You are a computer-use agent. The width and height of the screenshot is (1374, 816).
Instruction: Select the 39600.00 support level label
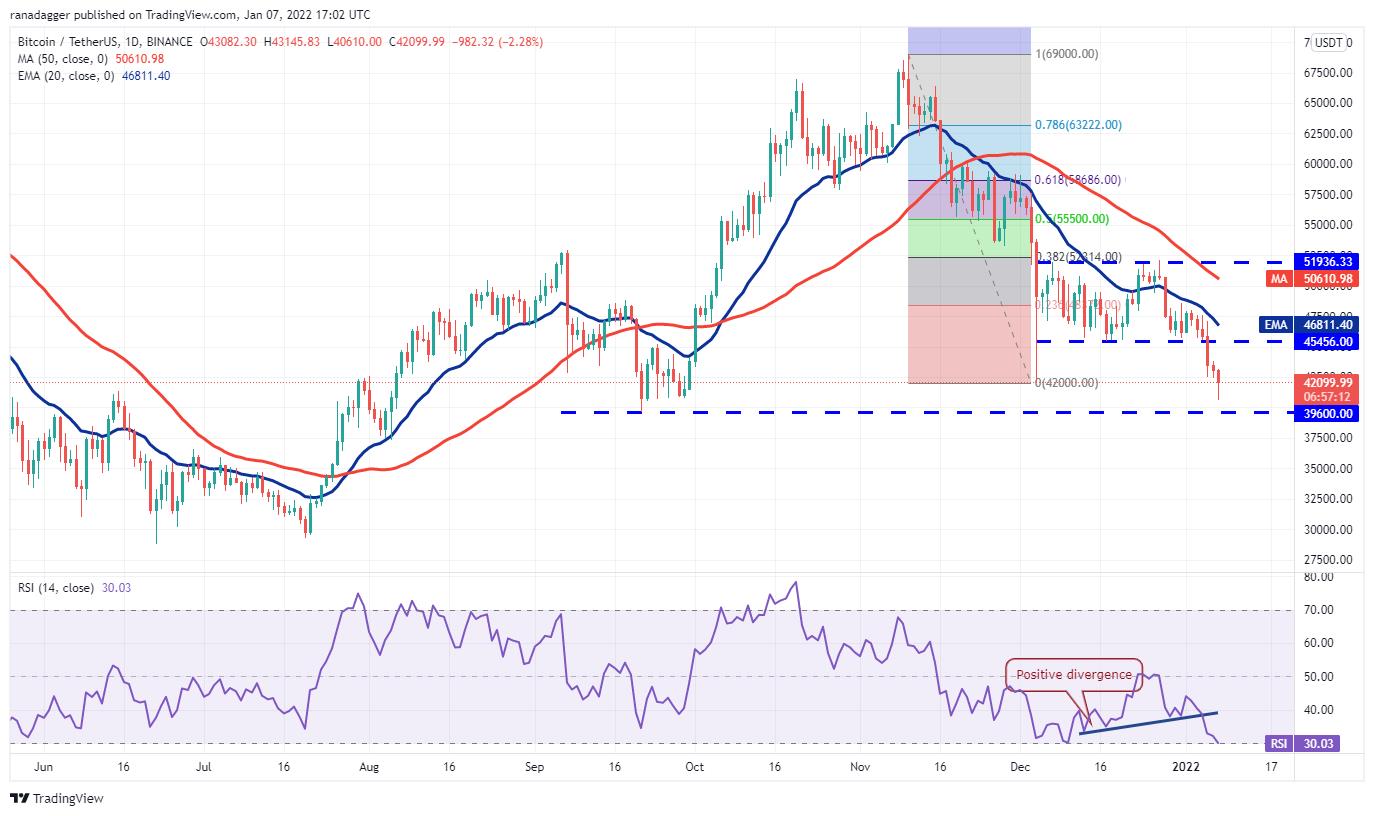[x=1328, y=413]
